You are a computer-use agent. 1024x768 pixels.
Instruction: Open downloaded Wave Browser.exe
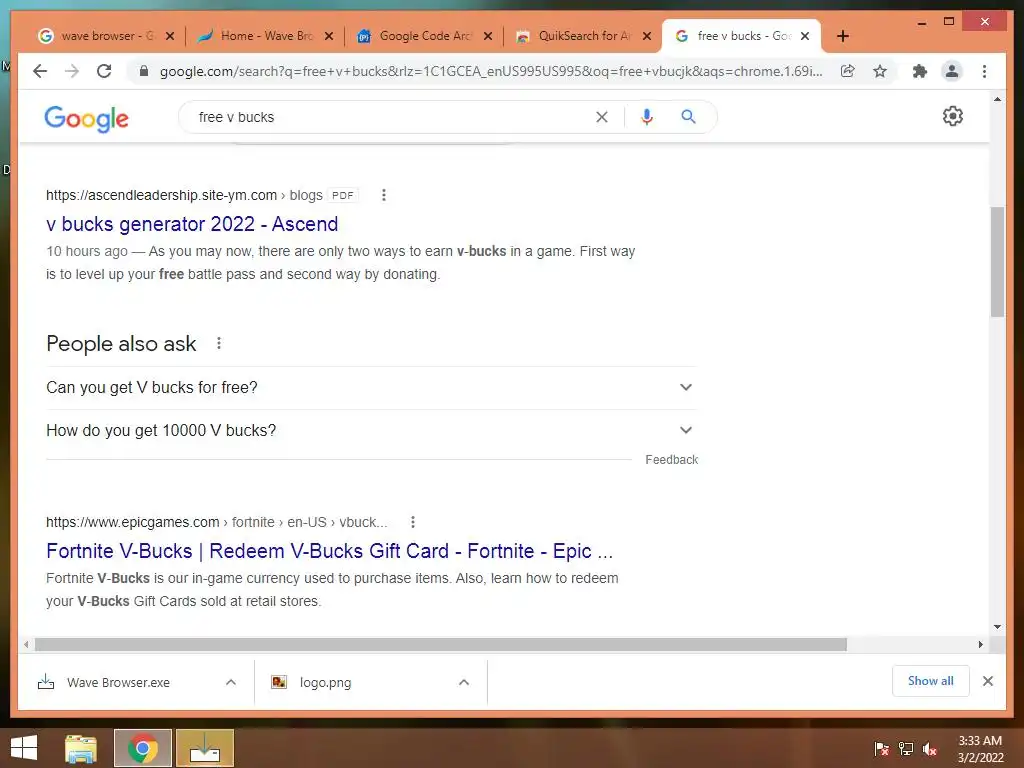118,682
